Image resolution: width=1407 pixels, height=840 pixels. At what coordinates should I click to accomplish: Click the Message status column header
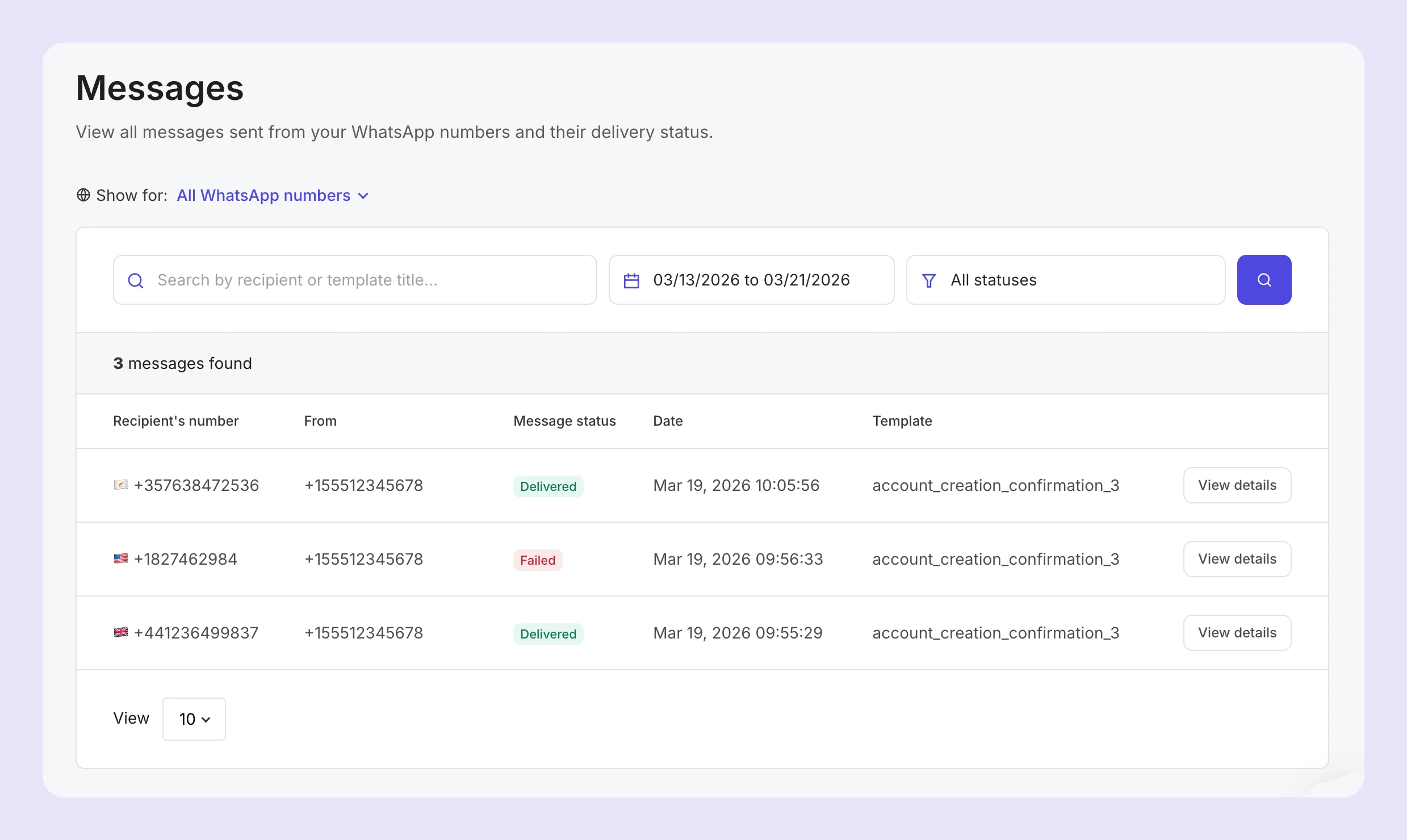564,421
